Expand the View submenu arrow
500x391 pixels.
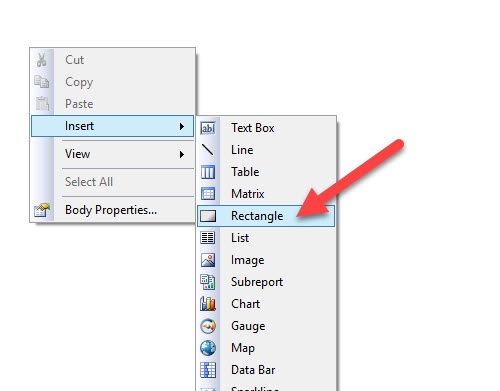(x=182, y=154)
